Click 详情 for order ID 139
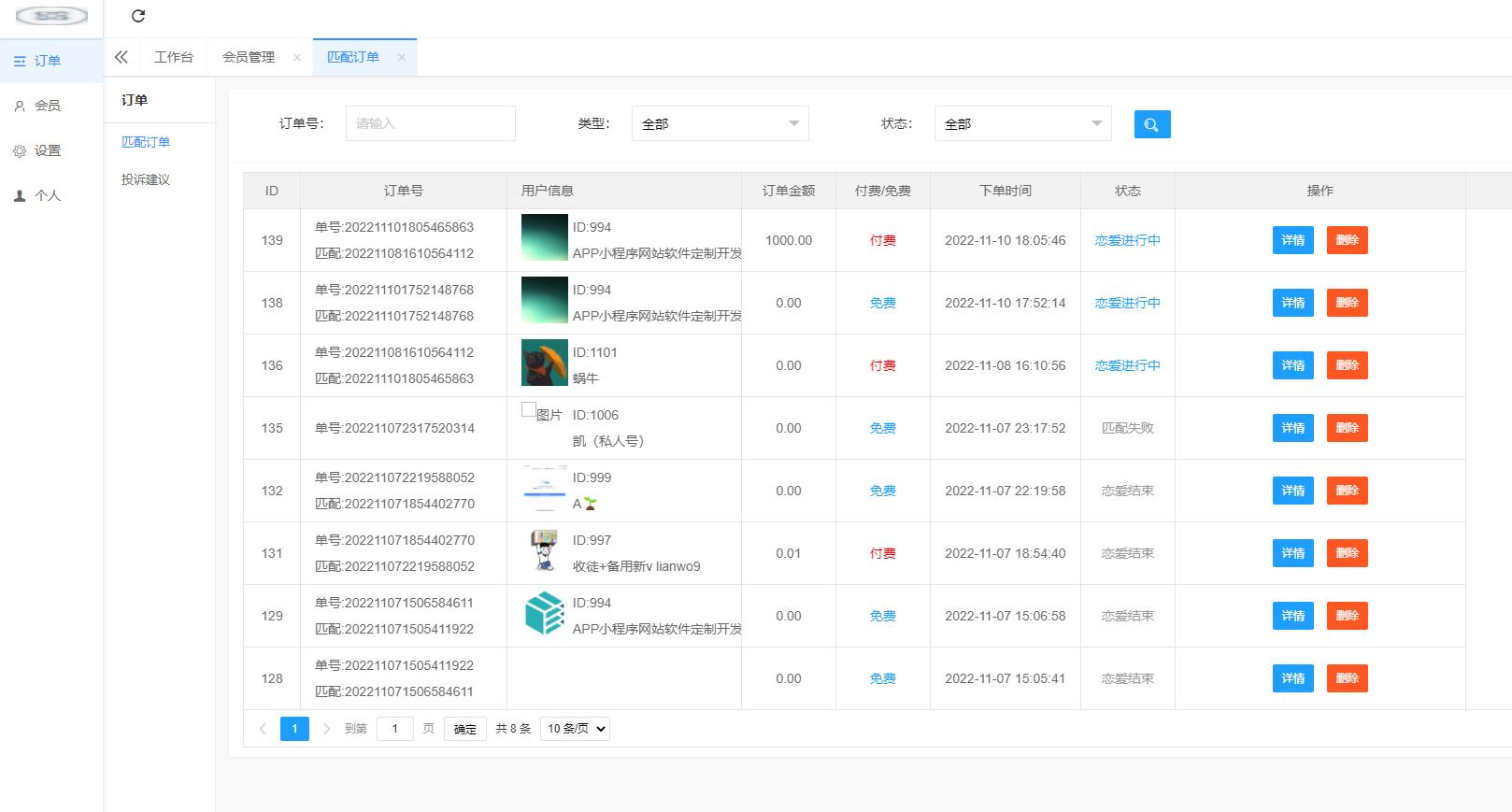This screenshot has height=812, width=1512. (1292, 240)
